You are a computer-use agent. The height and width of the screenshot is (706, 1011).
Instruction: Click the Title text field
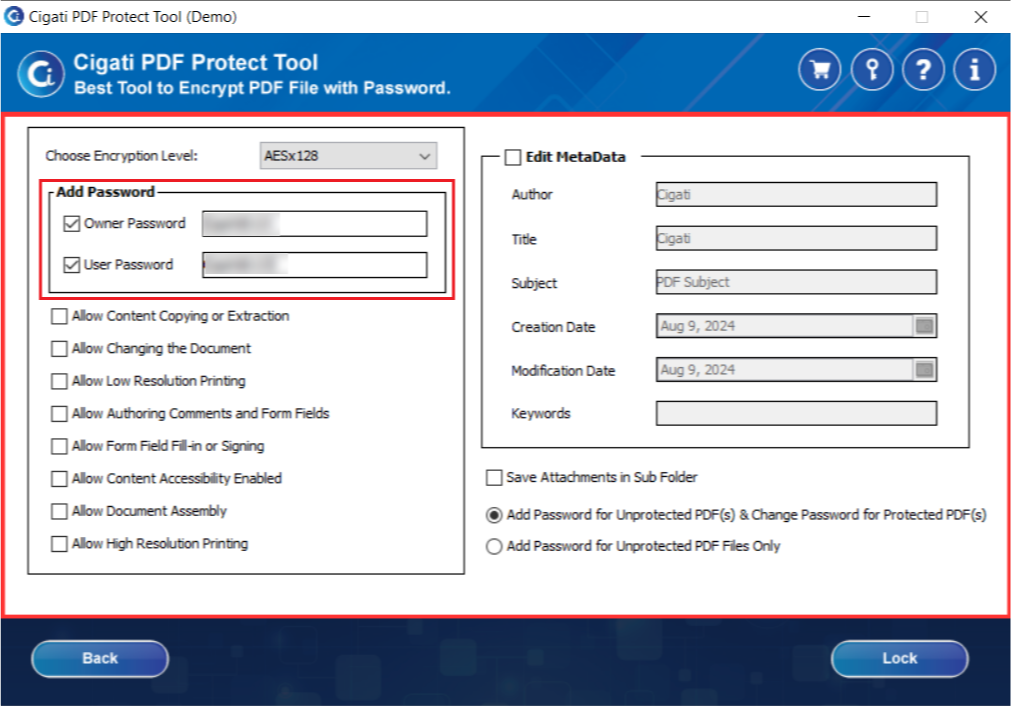click(x=796, y=239)
